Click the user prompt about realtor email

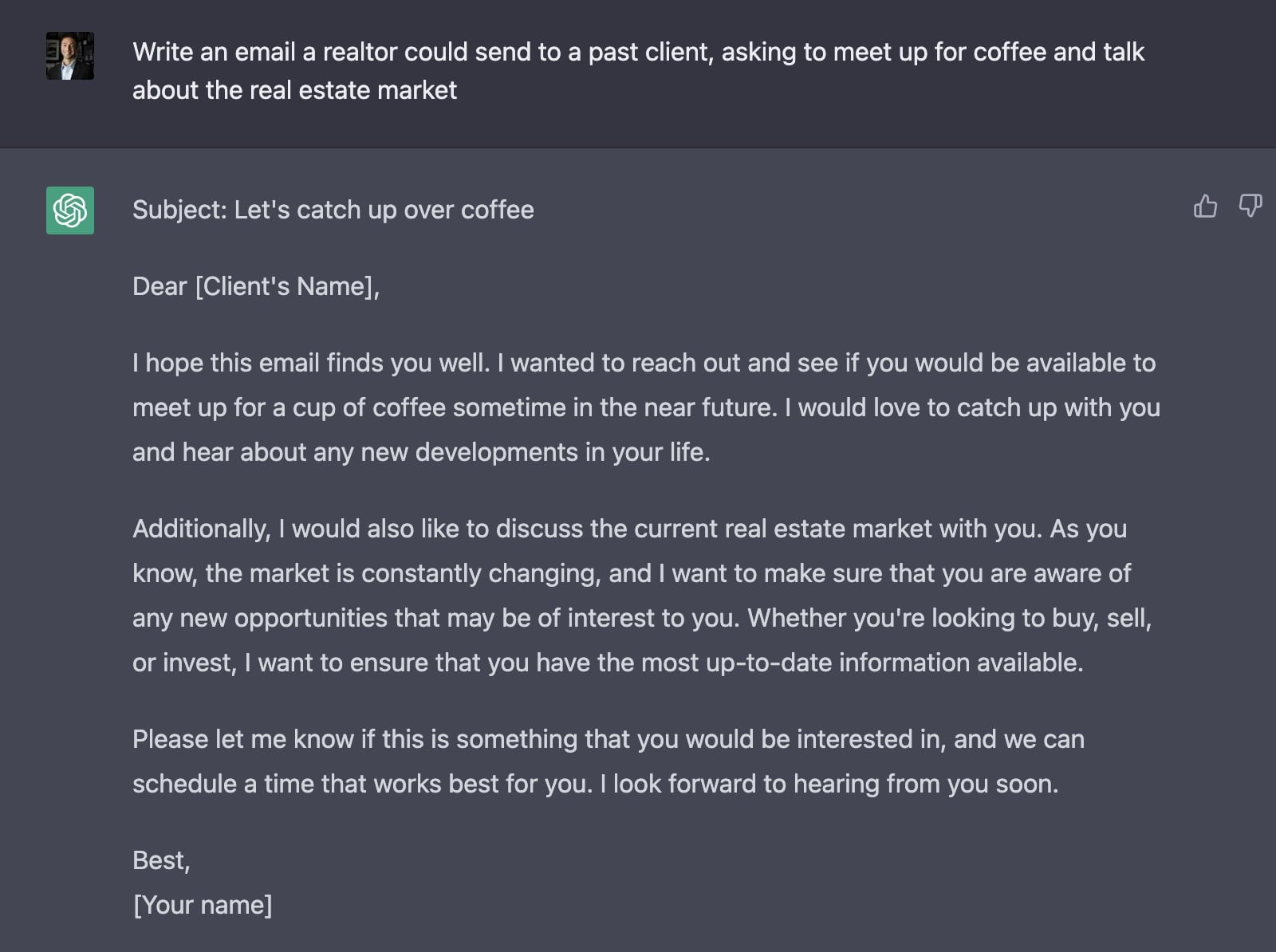point(638,71)
